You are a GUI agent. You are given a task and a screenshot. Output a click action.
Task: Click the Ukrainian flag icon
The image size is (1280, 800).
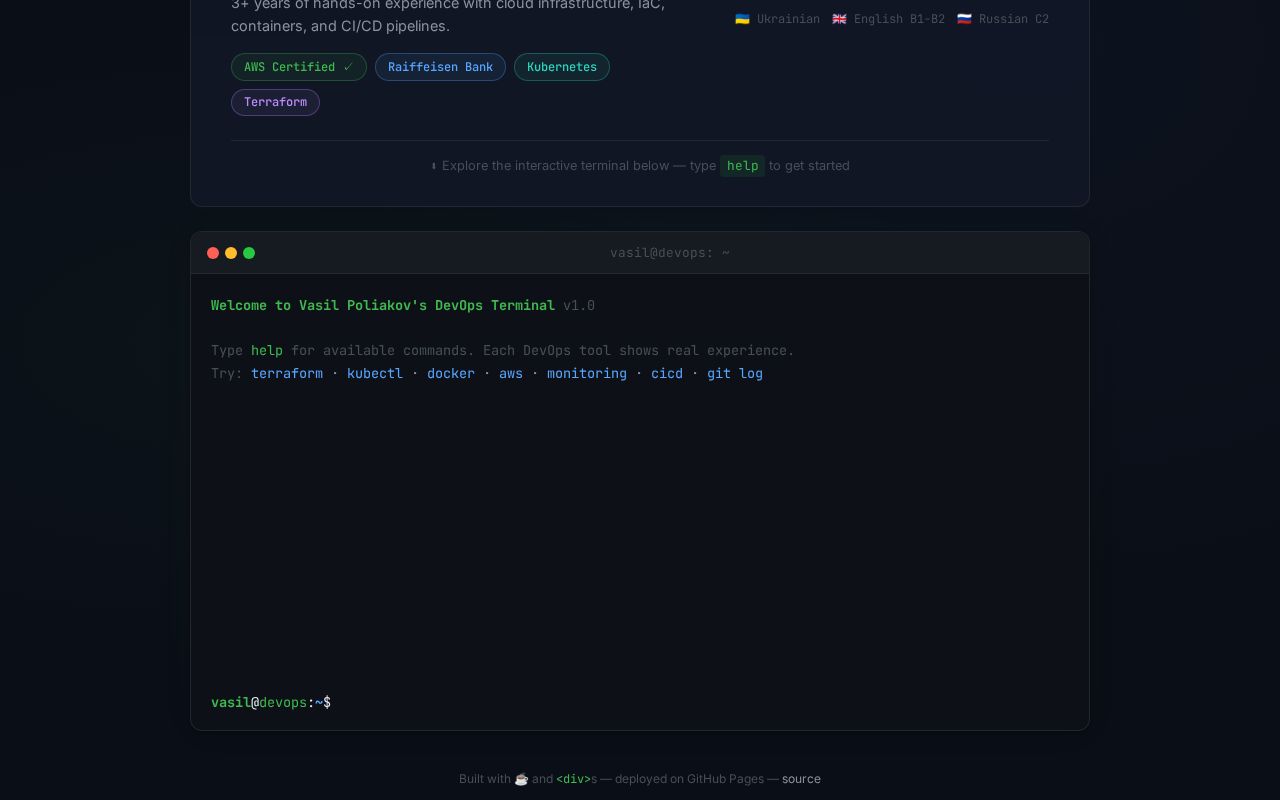742,19
